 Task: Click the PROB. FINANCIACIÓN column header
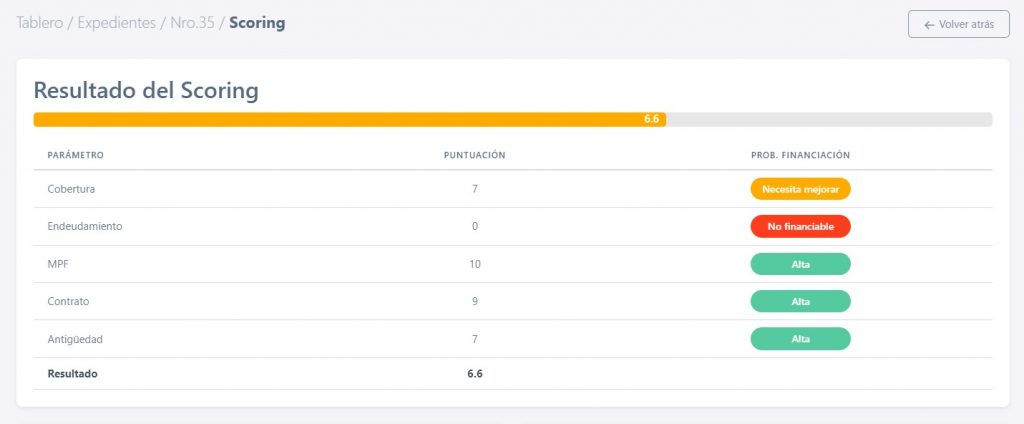pos(800,155)
